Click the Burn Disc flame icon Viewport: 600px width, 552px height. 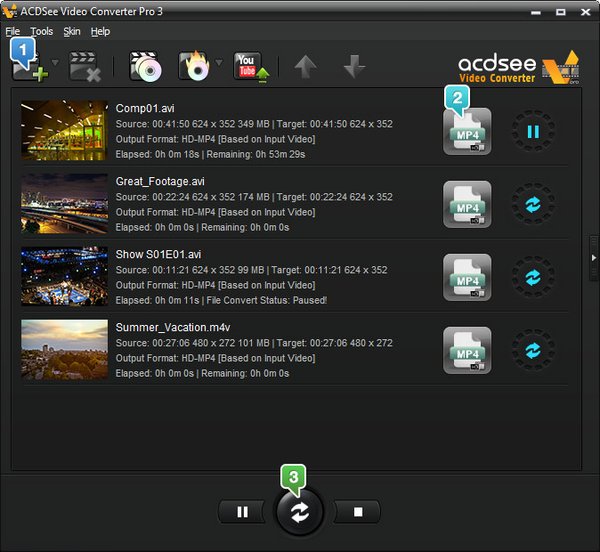(x=193, y=68)
